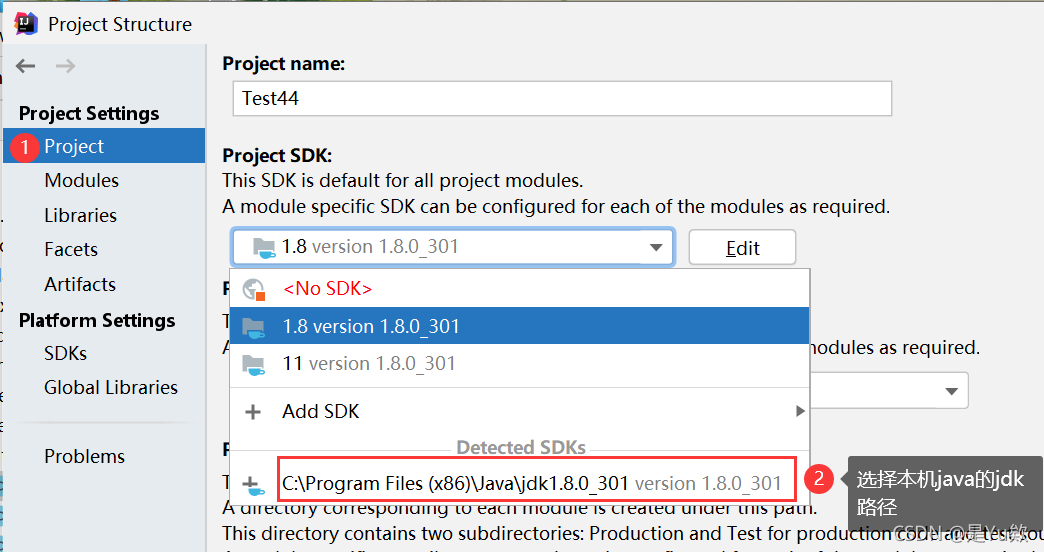
Task: Open the Libraries settings page
Action: 80,215
